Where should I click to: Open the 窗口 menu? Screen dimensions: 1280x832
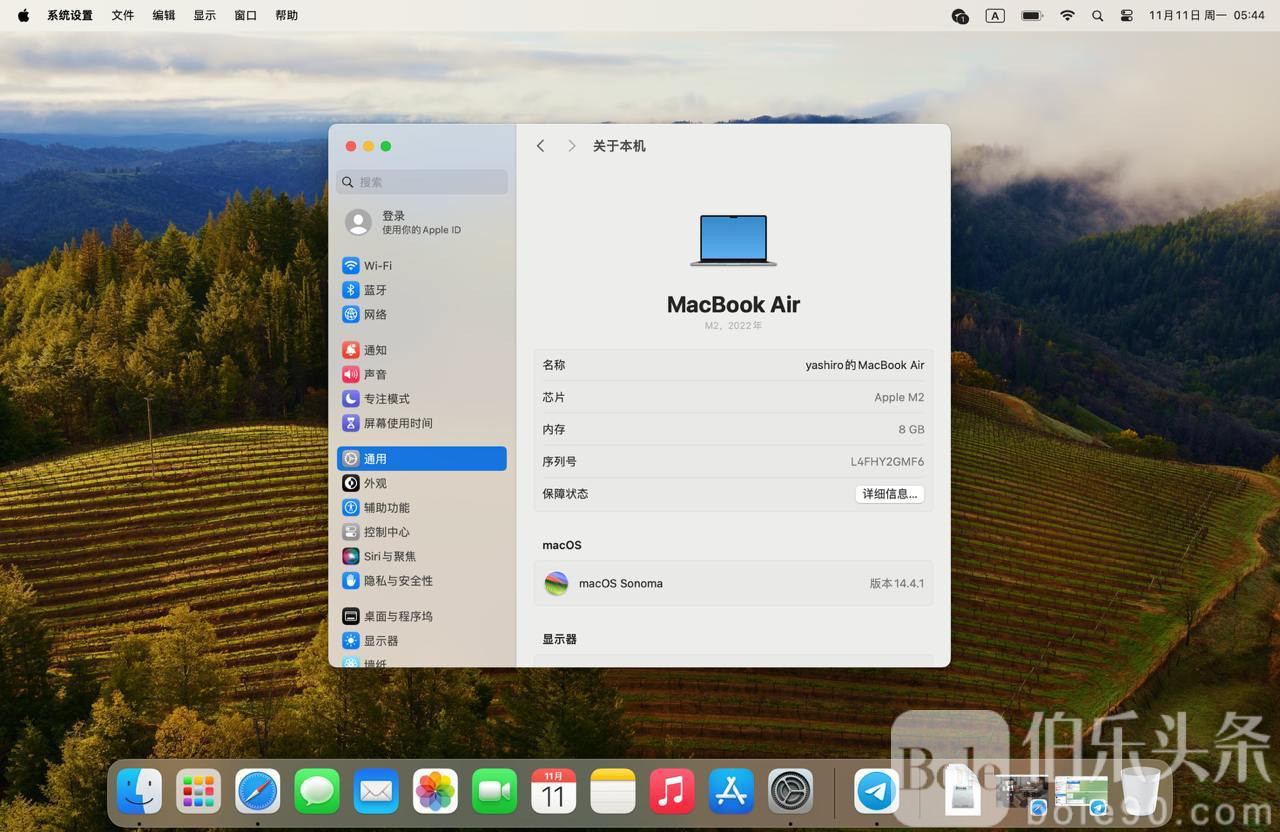click(x=245, y=16)
